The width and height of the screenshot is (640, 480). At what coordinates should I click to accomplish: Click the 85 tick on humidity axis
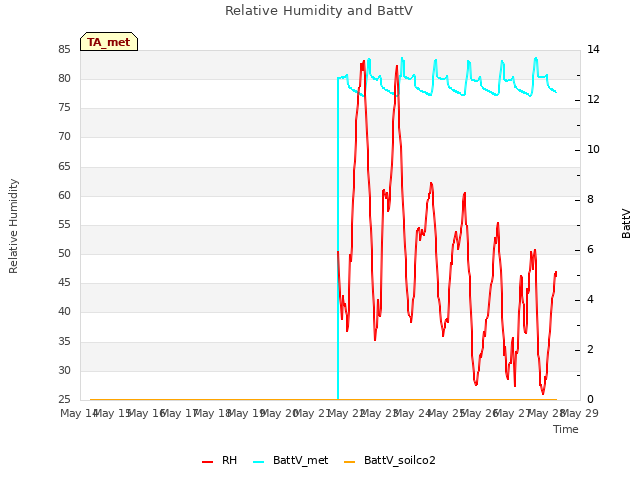[64, 49]
